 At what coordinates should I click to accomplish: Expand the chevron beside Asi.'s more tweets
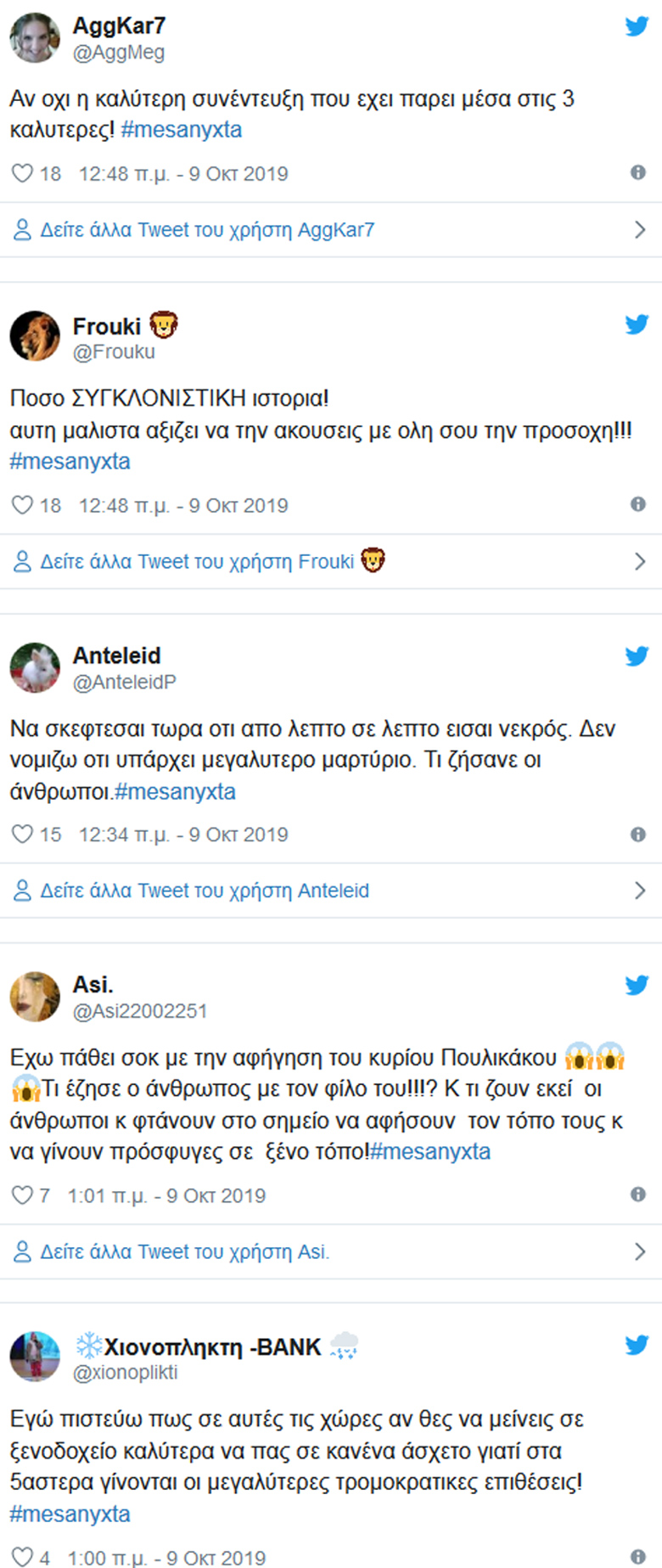640,1251
